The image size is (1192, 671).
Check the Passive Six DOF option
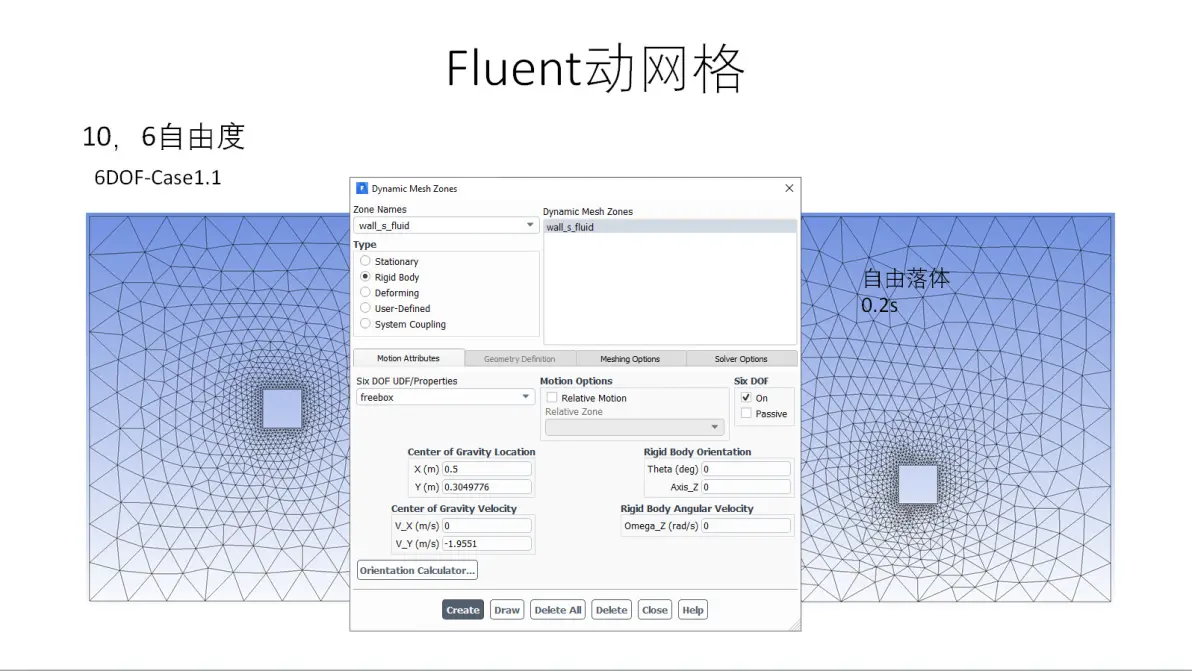point(747,413)
